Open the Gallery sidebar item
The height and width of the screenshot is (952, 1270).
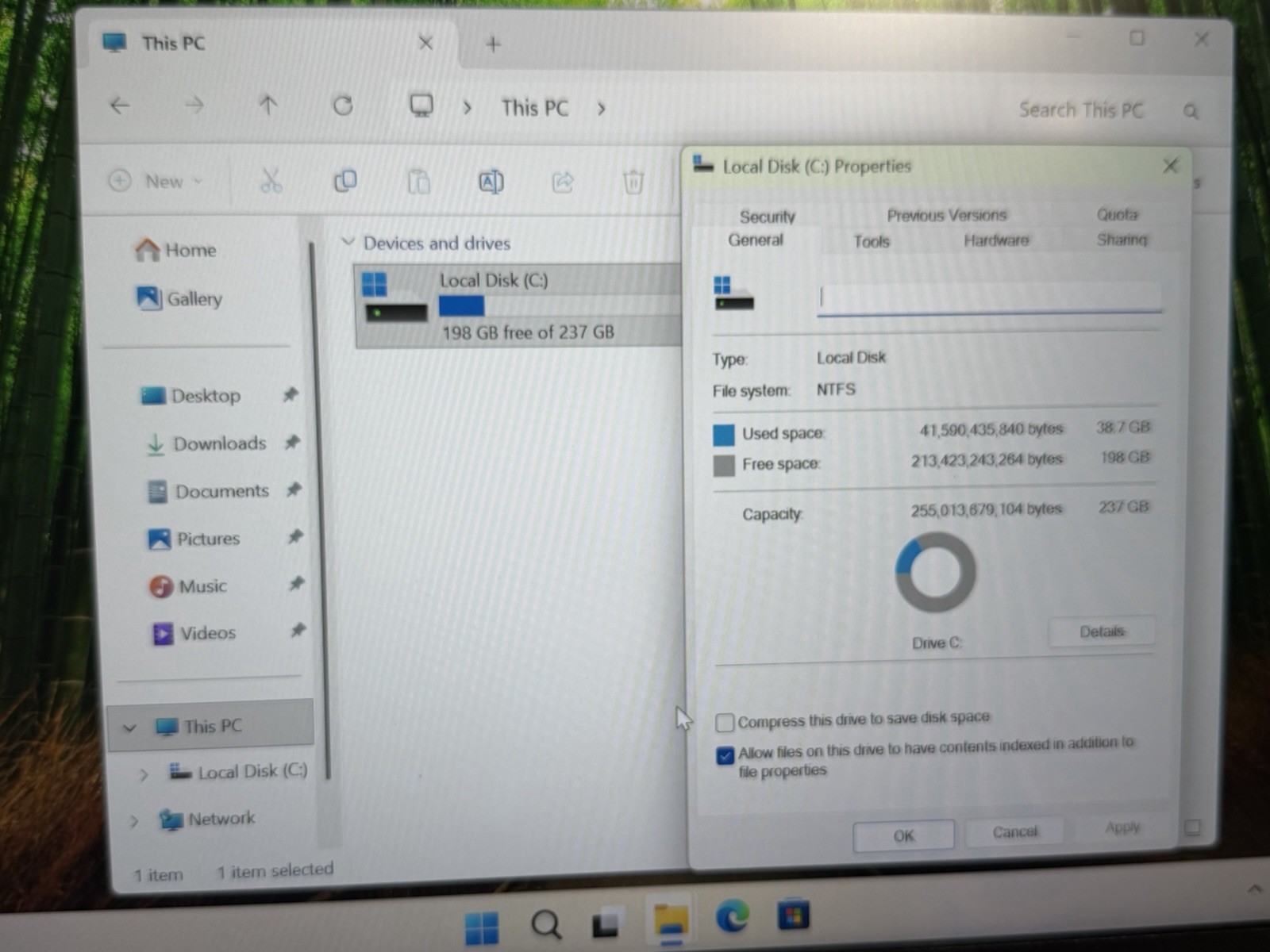[x=179, y=298]
